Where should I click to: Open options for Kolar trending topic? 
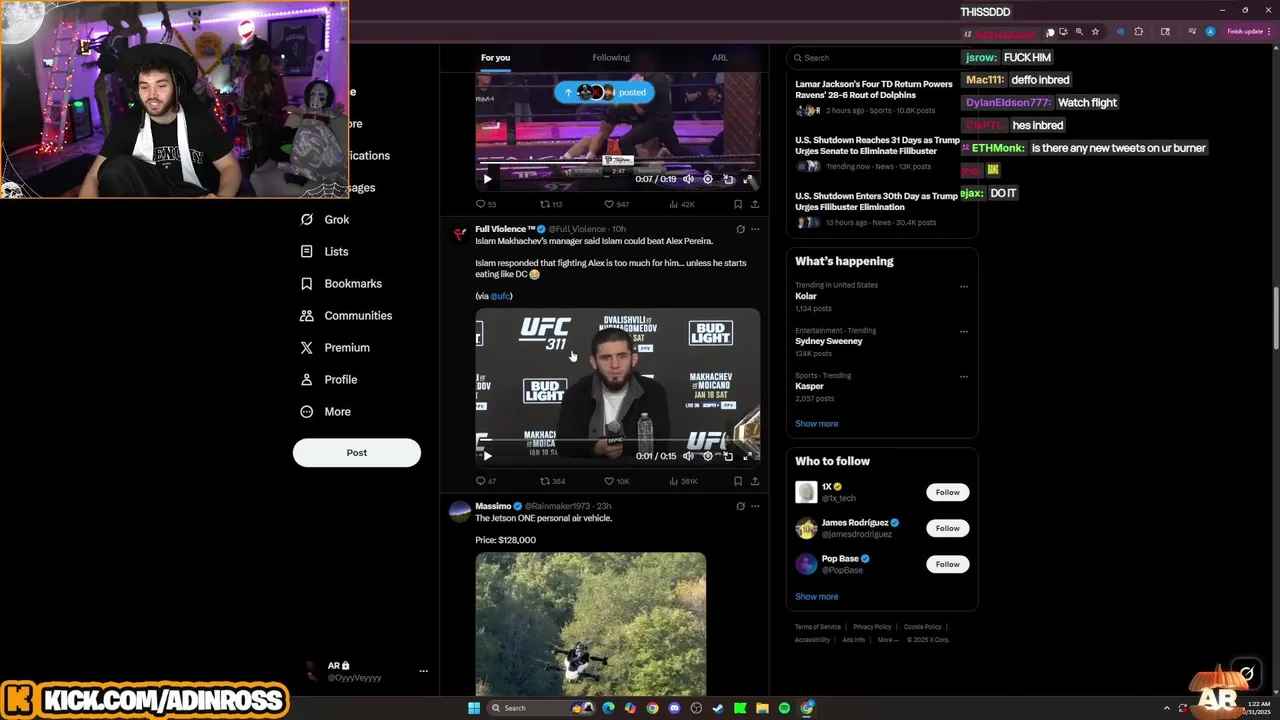pos(964,286)
